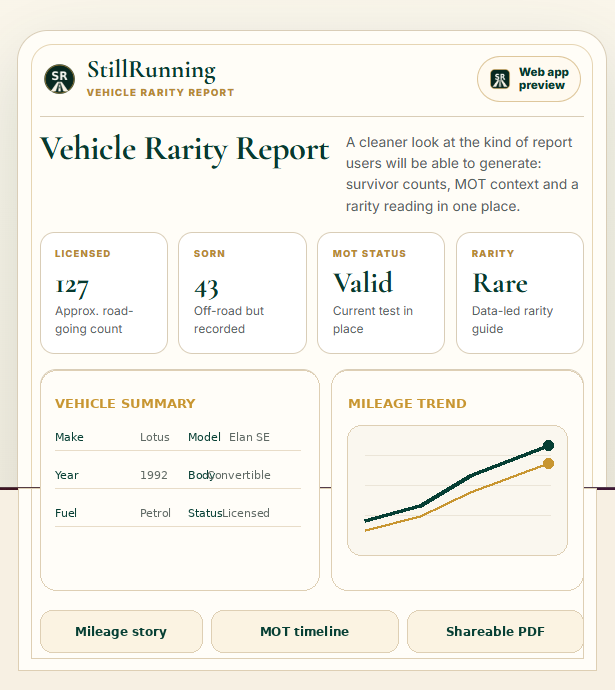Click the 'Approx. road-going count' caption
The width and height of the screenshot is (615, 690).
(x=94, y=320)
